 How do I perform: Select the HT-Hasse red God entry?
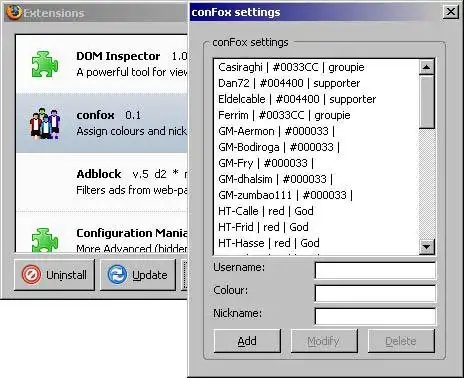316,243
